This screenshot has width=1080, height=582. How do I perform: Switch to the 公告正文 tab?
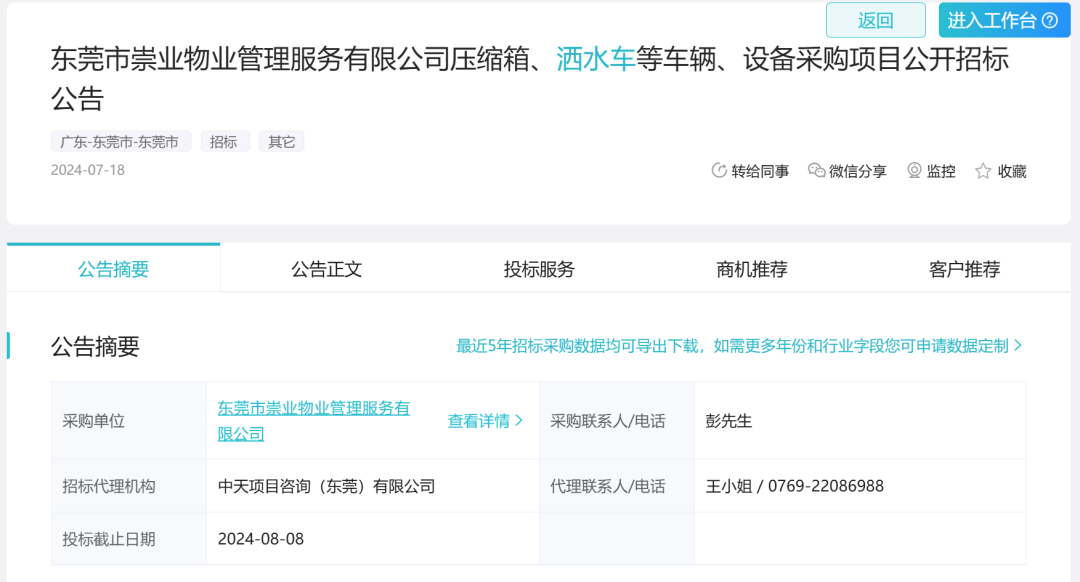326,269
